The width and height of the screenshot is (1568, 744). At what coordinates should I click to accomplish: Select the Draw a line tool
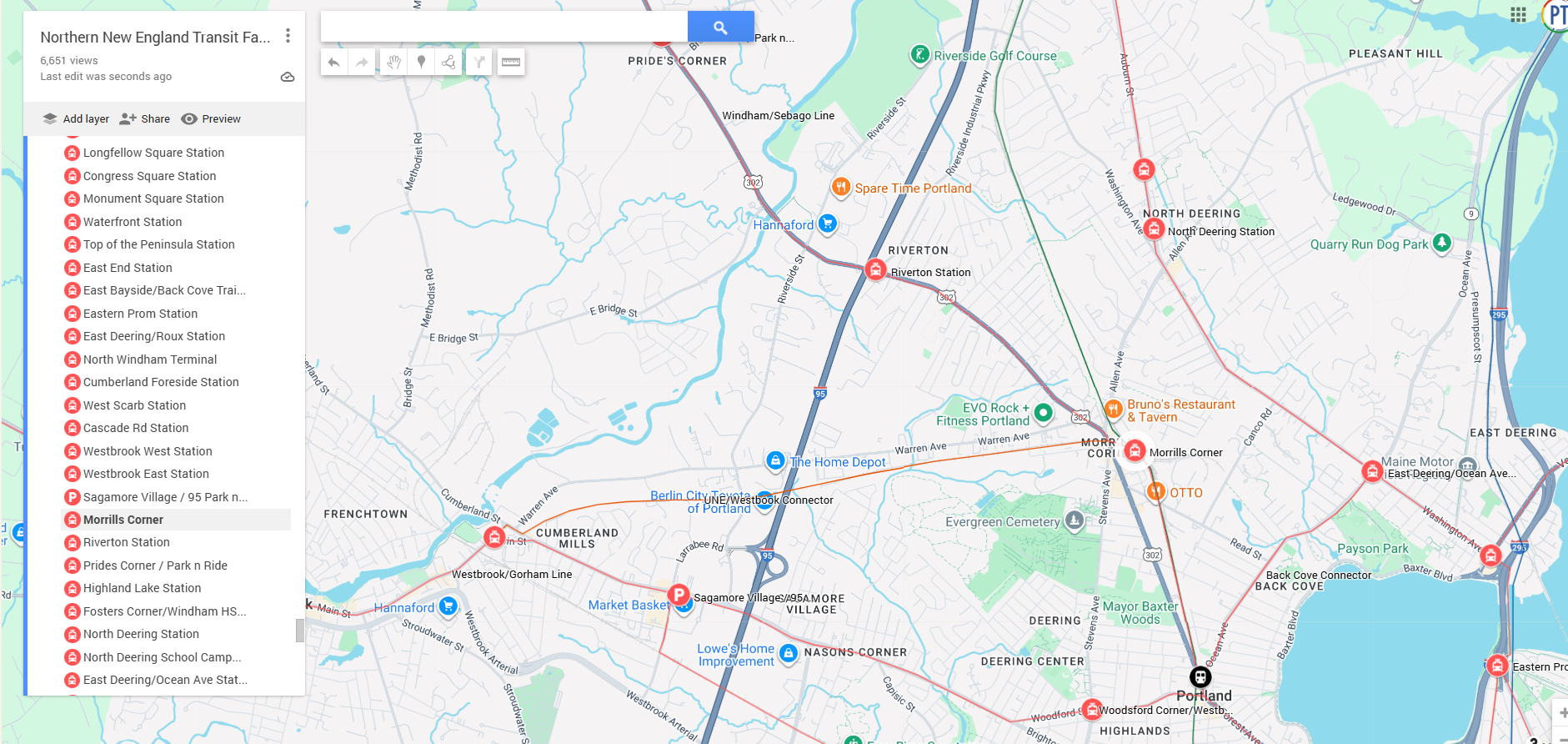pos(448,63)
